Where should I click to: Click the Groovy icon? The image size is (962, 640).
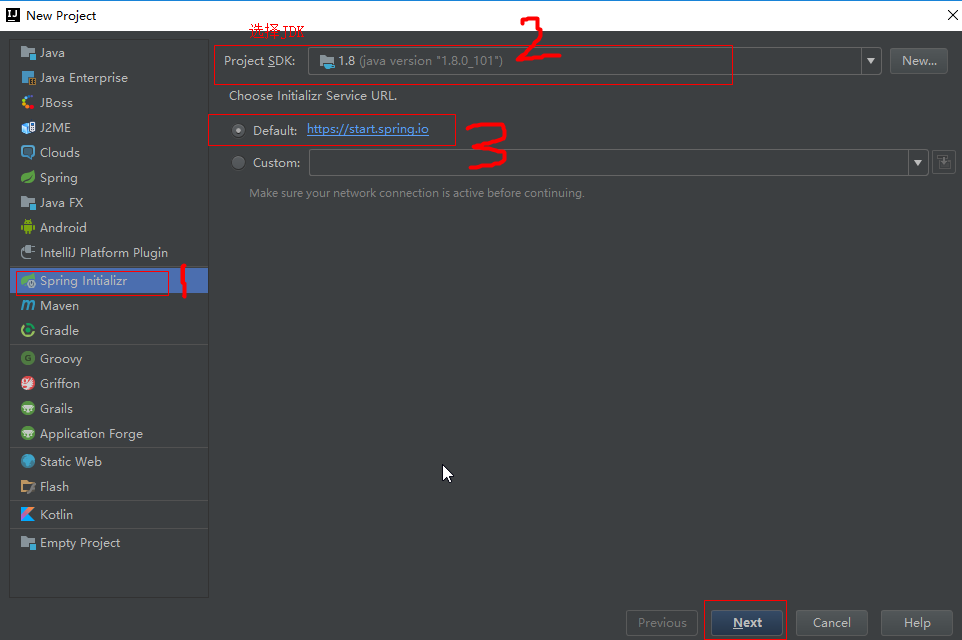(28, 358)
